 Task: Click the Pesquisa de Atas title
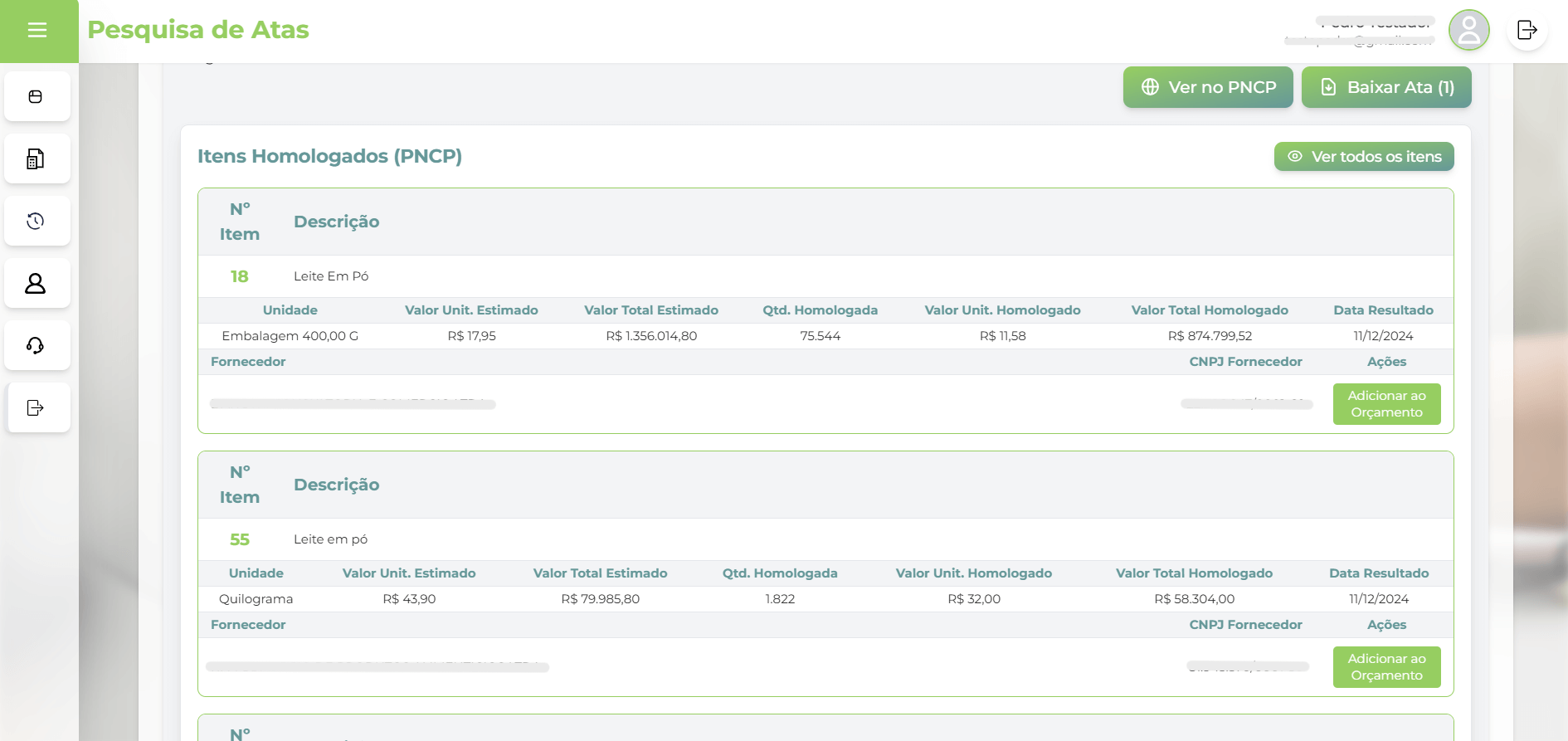198,30
